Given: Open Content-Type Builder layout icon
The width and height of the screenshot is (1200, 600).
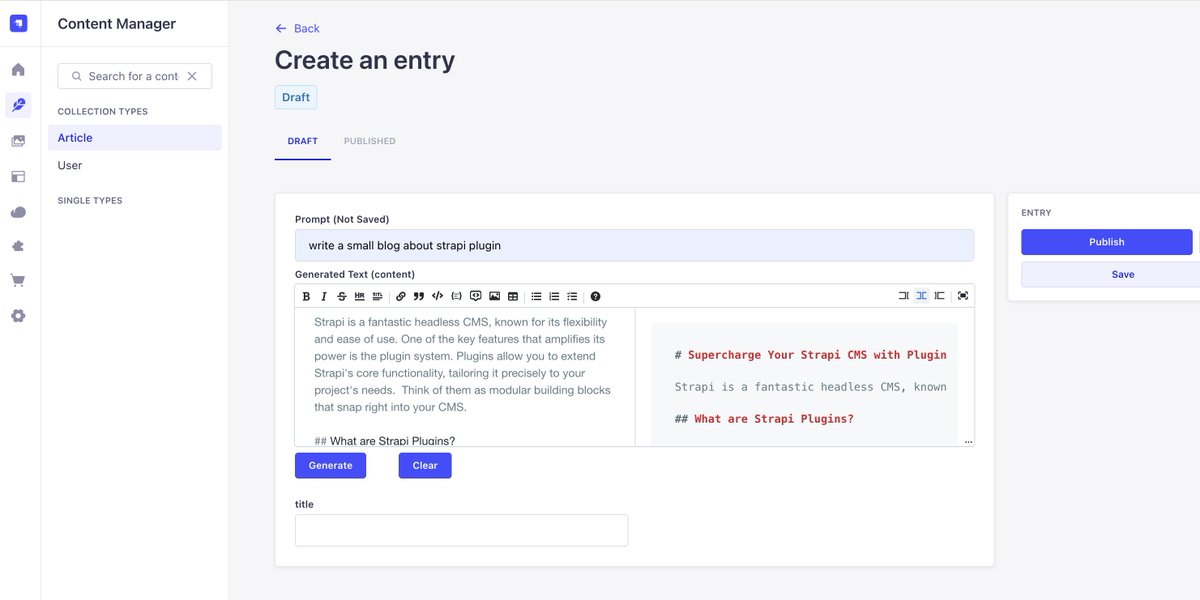Looking at the screenshot, I should [18, 176].
